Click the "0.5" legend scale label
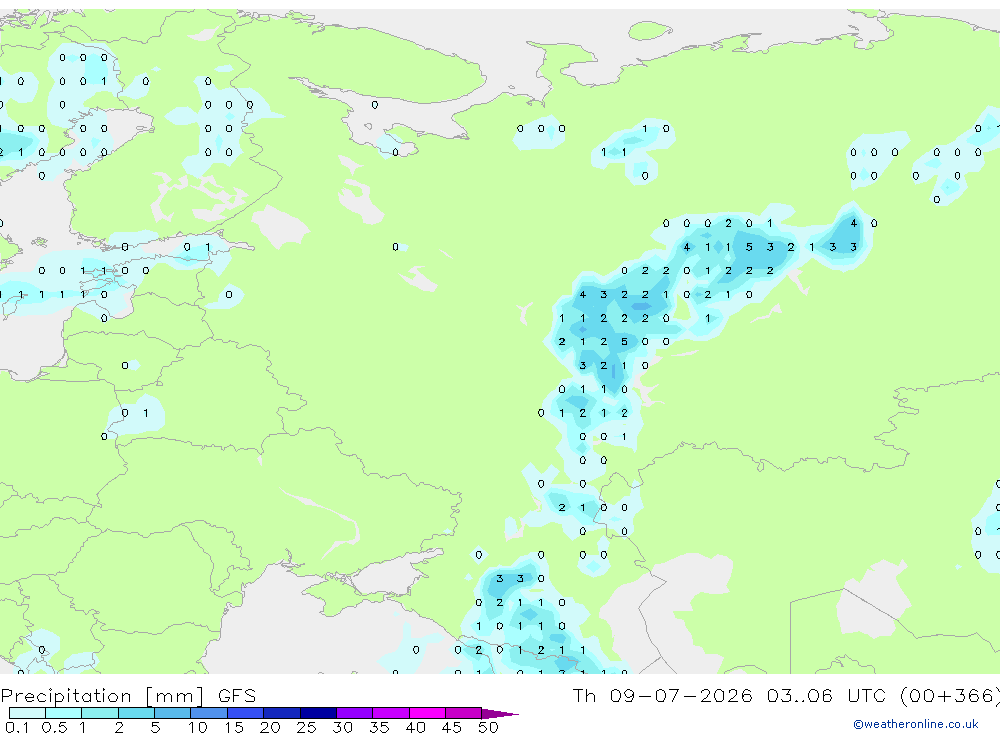The height and width of the screenshot is (733, 1000). point(54,727)
